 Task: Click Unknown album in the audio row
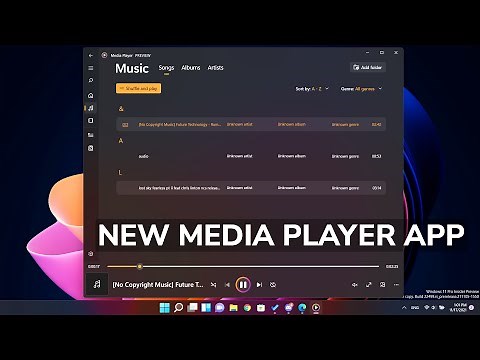pyautogui.click(x=292, y=156)
